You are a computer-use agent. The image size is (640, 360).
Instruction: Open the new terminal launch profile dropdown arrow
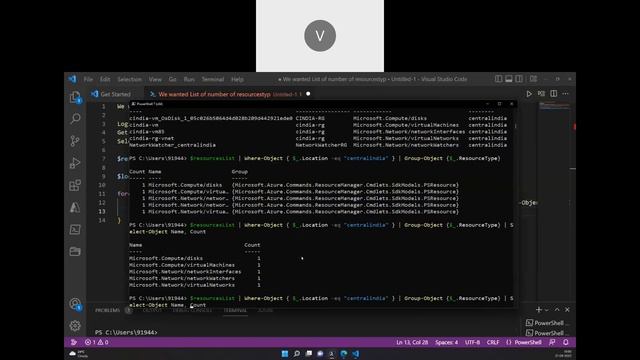547,310
